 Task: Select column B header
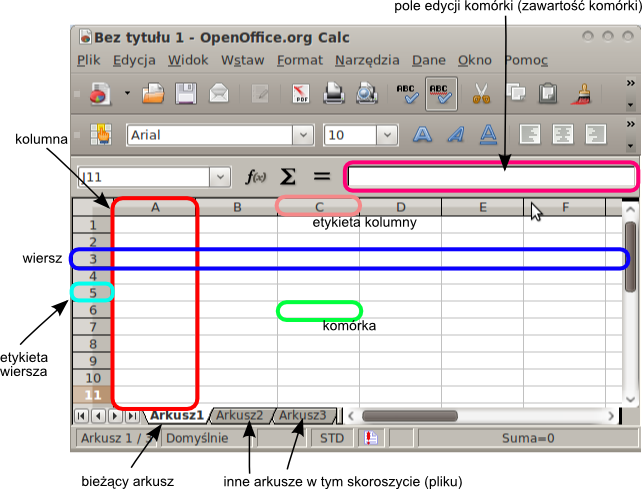[x=237, y=207]
